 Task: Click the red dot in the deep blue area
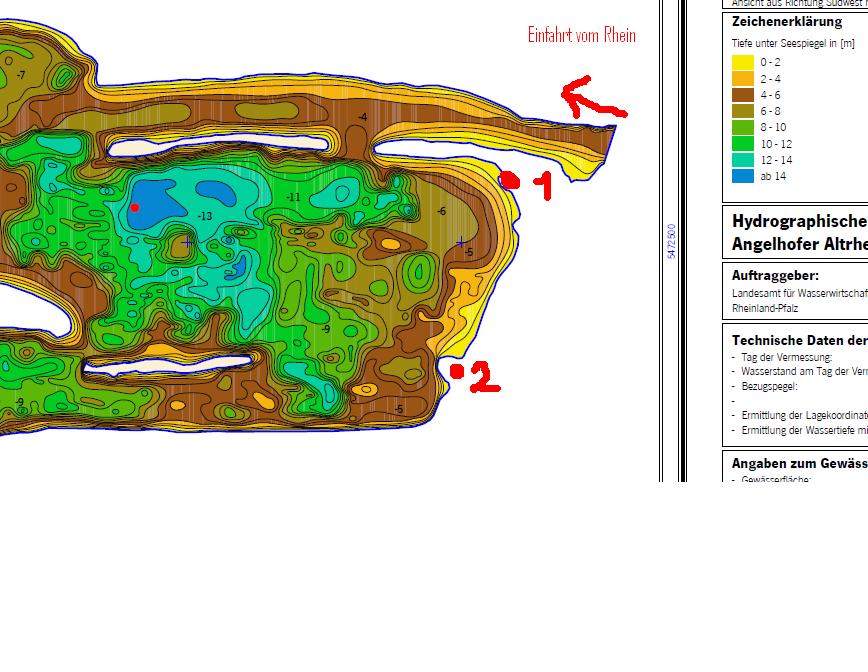(x=135, y=208)
